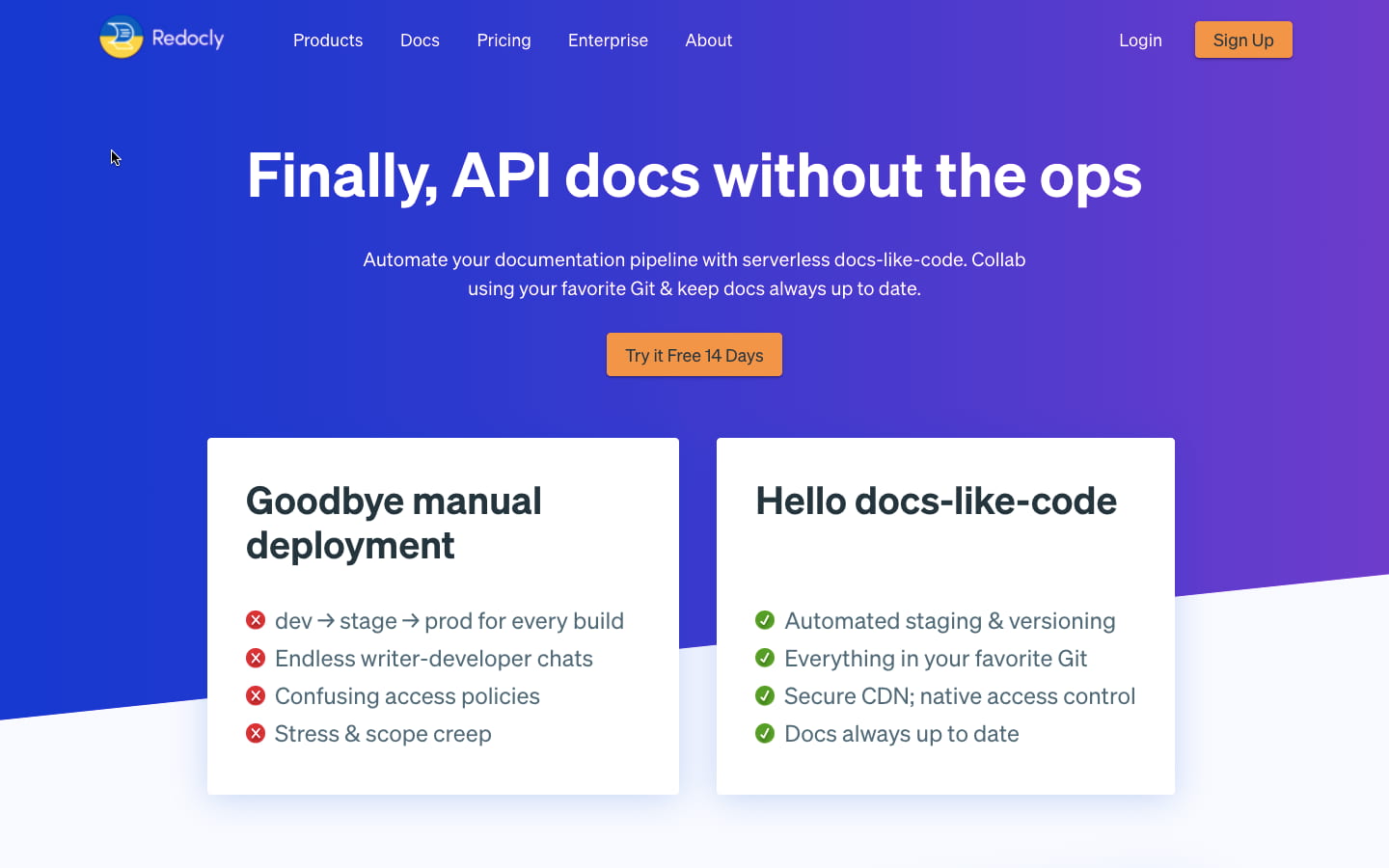
Task: Select About in the top navigation
Action: coord(709,41)
